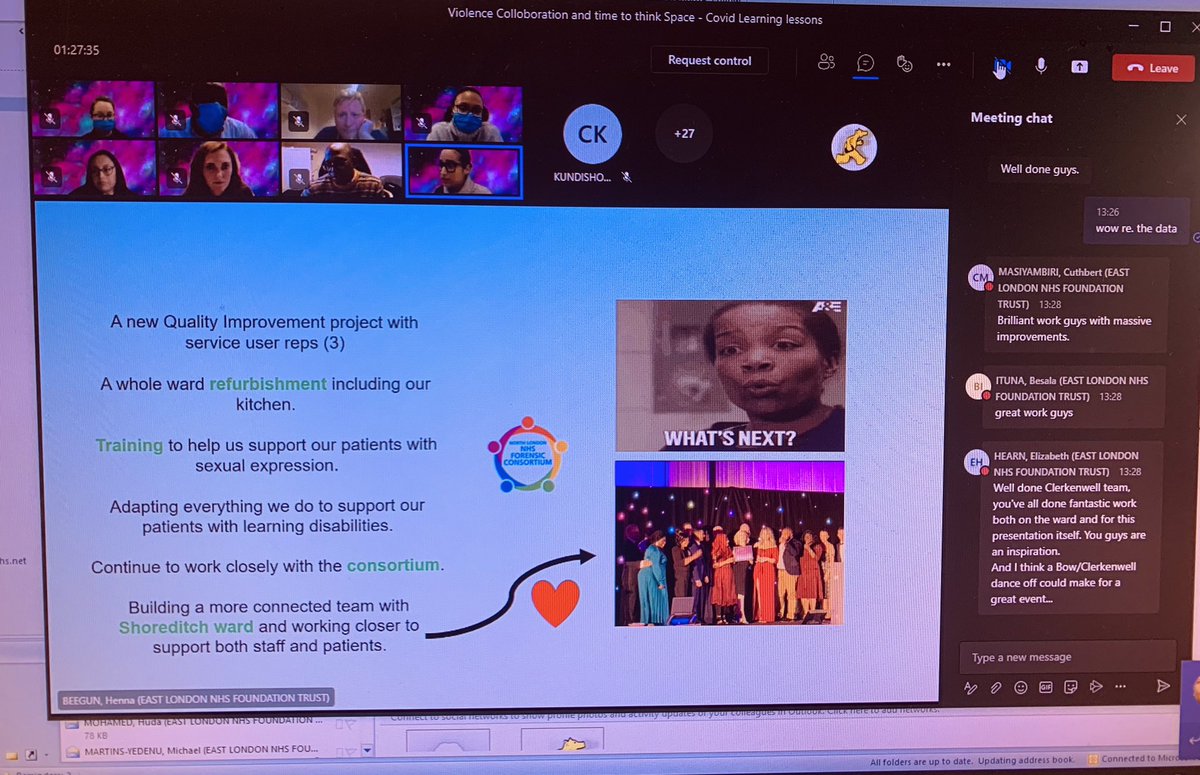
Task: Open the raise hand reactions icon
Action: tap(905, 64)
